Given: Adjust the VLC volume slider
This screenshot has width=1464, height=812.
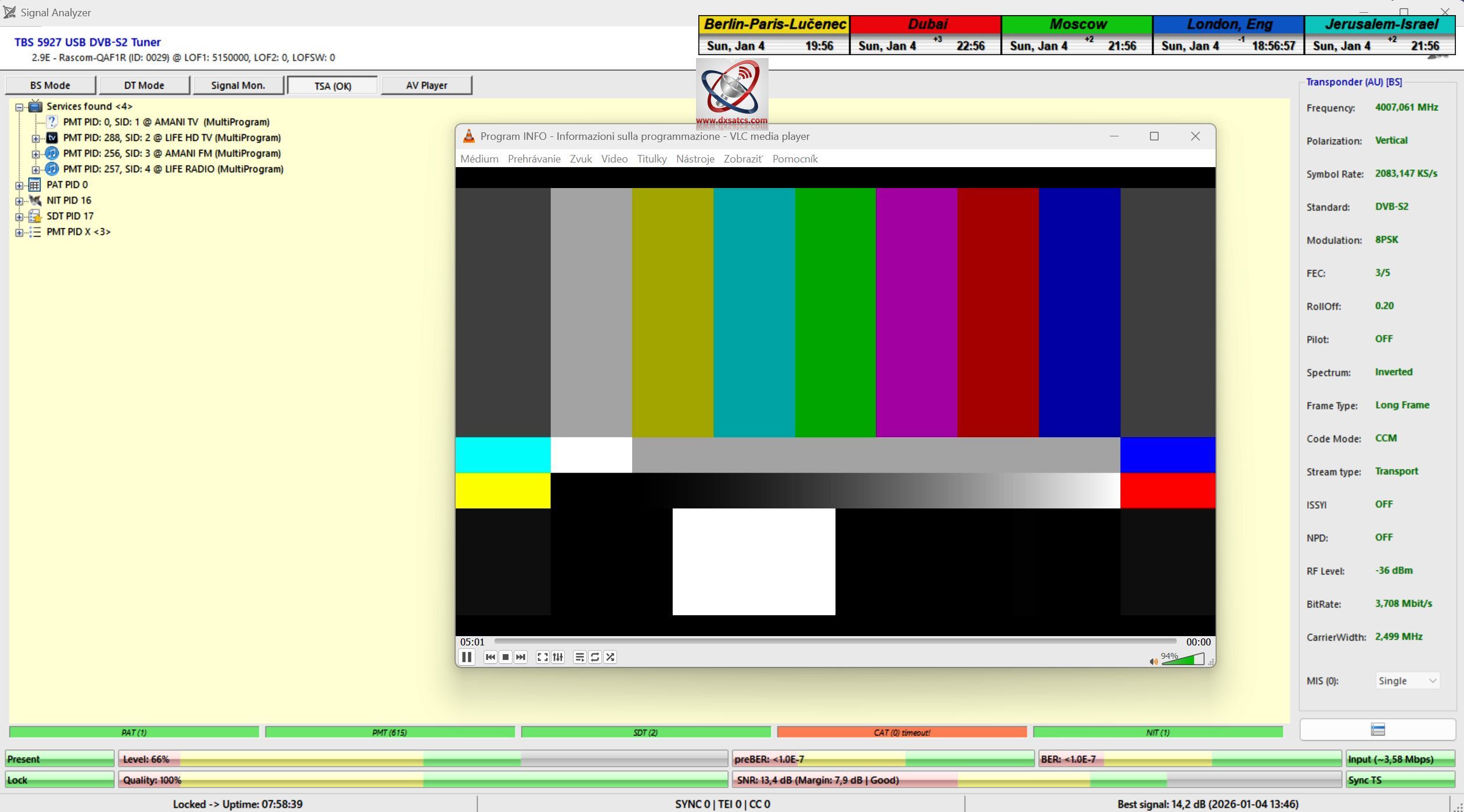Looking at the screenshot, I should 1184,660.
